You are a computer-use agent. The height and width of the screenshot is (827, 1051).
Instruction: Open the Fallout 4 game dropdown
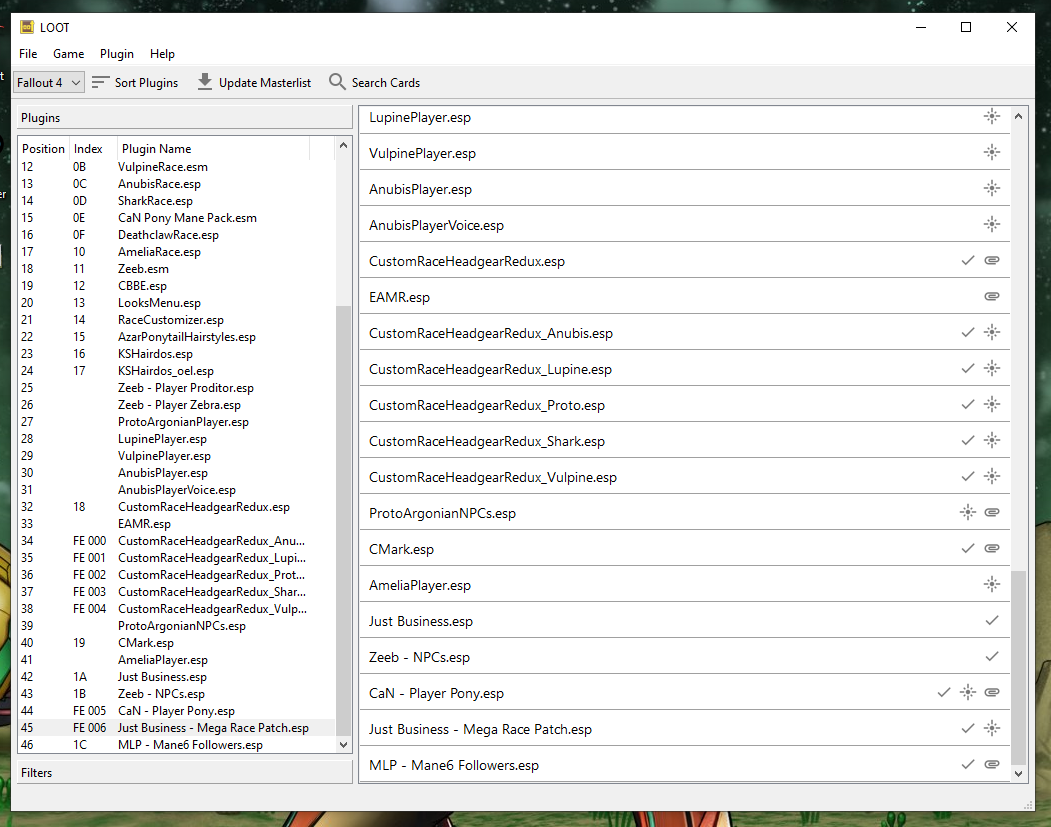[49, 82]
